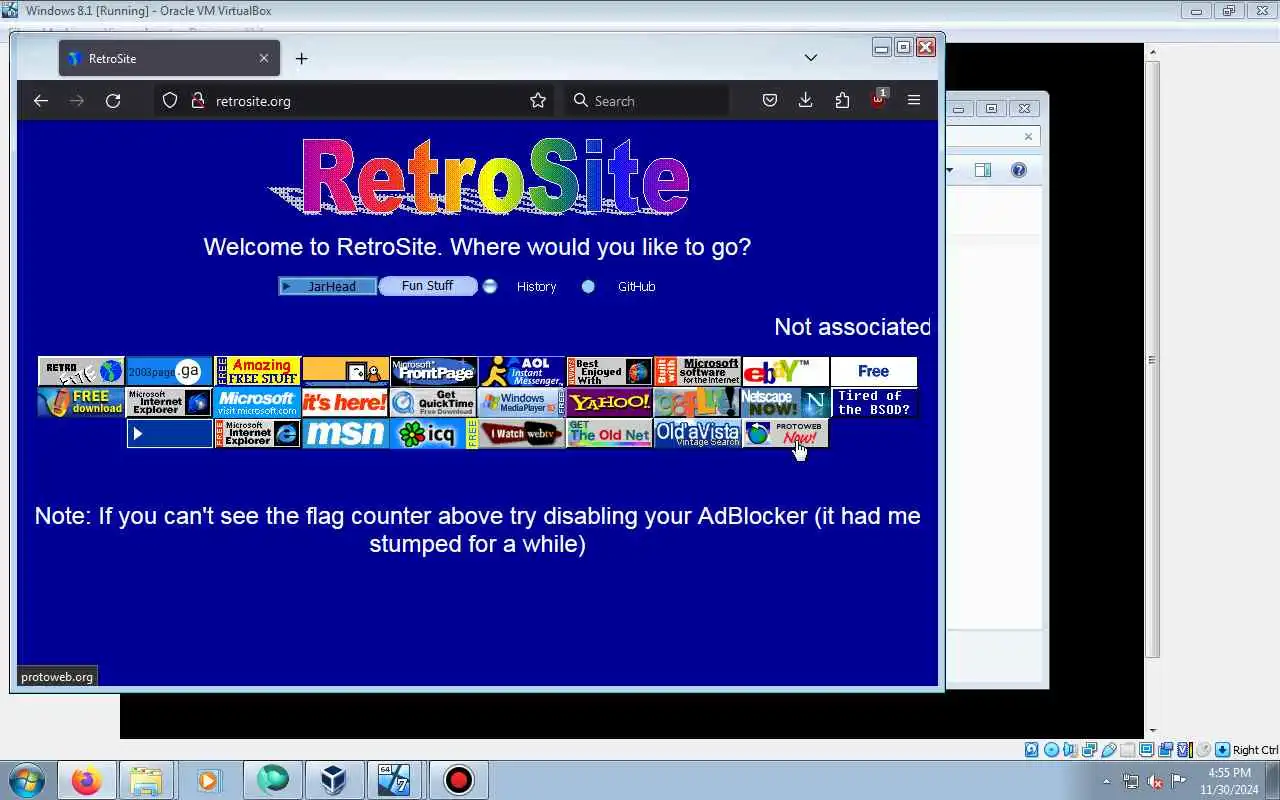The height and width of the screenshot is (800, 1280).
Task: Go back to the previous page
Action: pos(41,101)
